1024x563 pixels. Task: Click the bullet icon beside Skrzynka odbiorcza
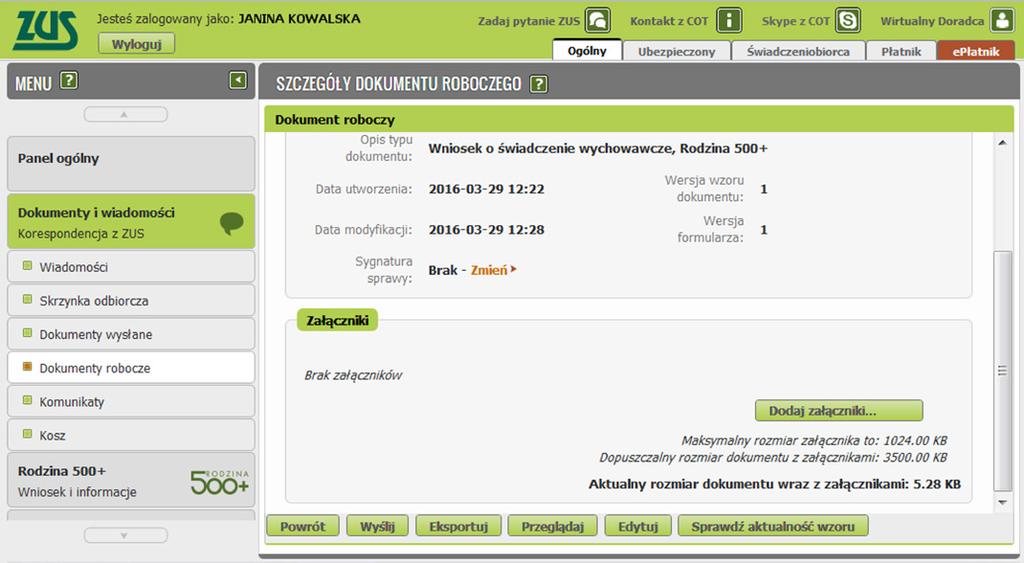(x=27, y=300)
